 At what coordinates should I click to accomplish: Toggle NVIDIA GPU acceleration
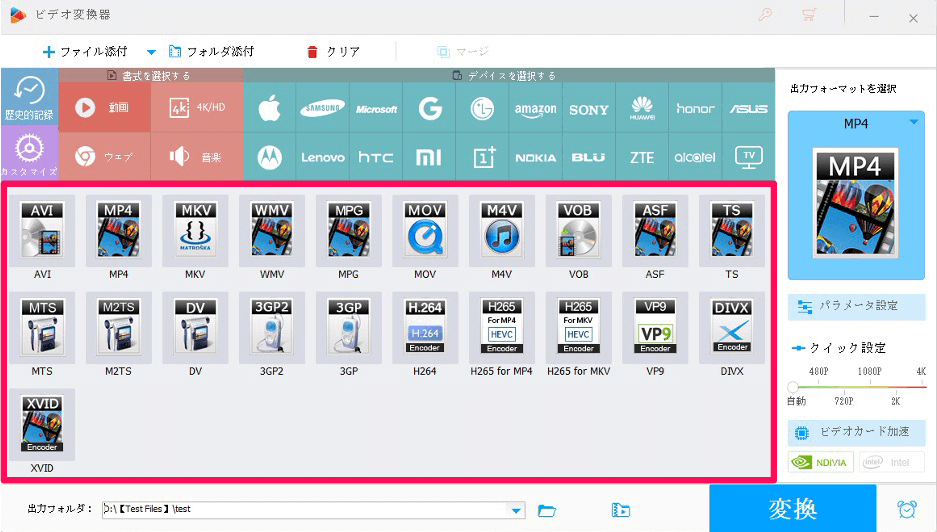pyautogui.click(x=820, y=462)
